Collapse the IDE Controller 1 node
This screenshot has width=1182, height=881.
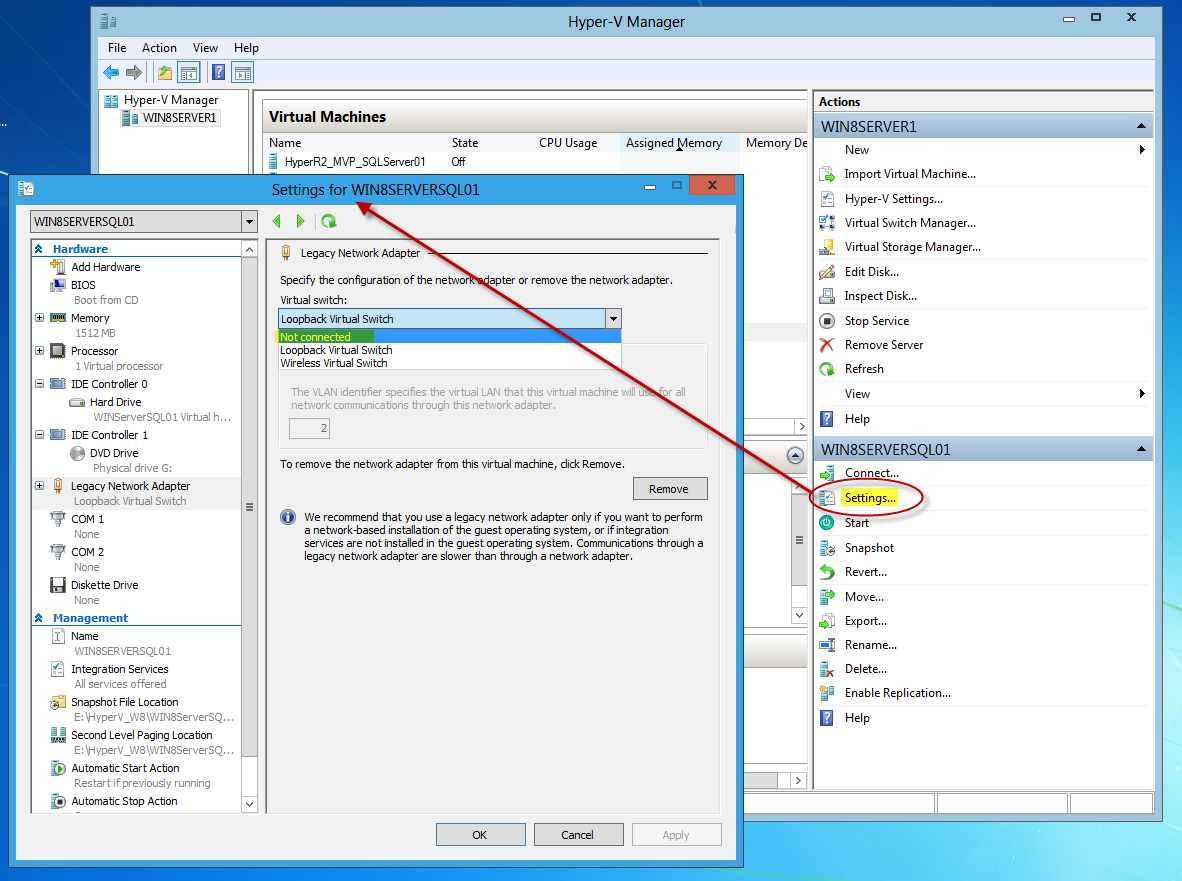39,435
